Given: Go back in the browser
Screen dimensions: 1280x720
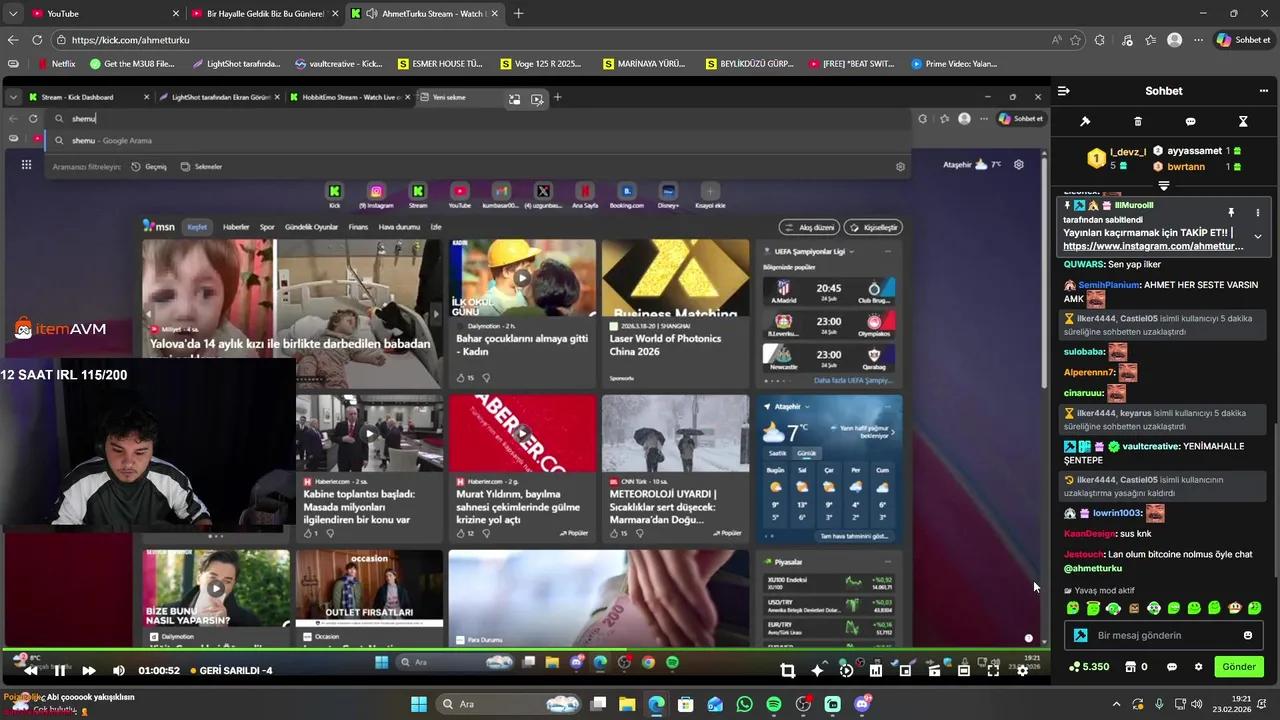Looking at the screenshot, I should (13, 40).
